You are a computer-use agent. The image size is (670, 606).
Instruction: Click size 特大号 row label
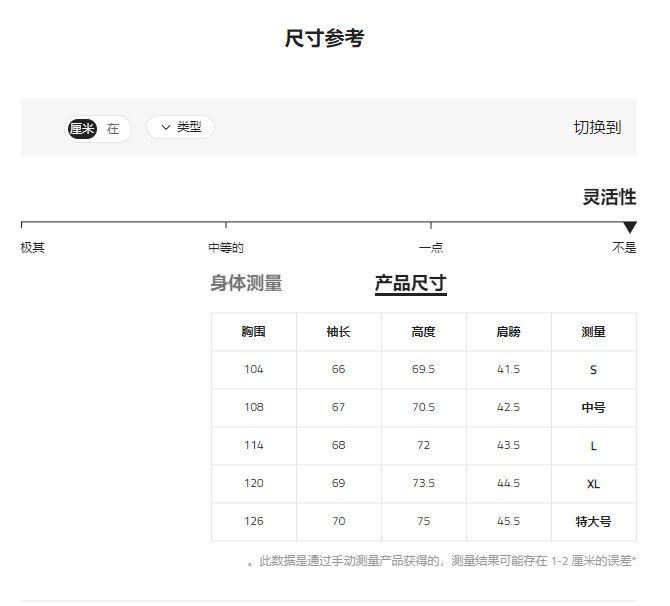pos(594,522)
